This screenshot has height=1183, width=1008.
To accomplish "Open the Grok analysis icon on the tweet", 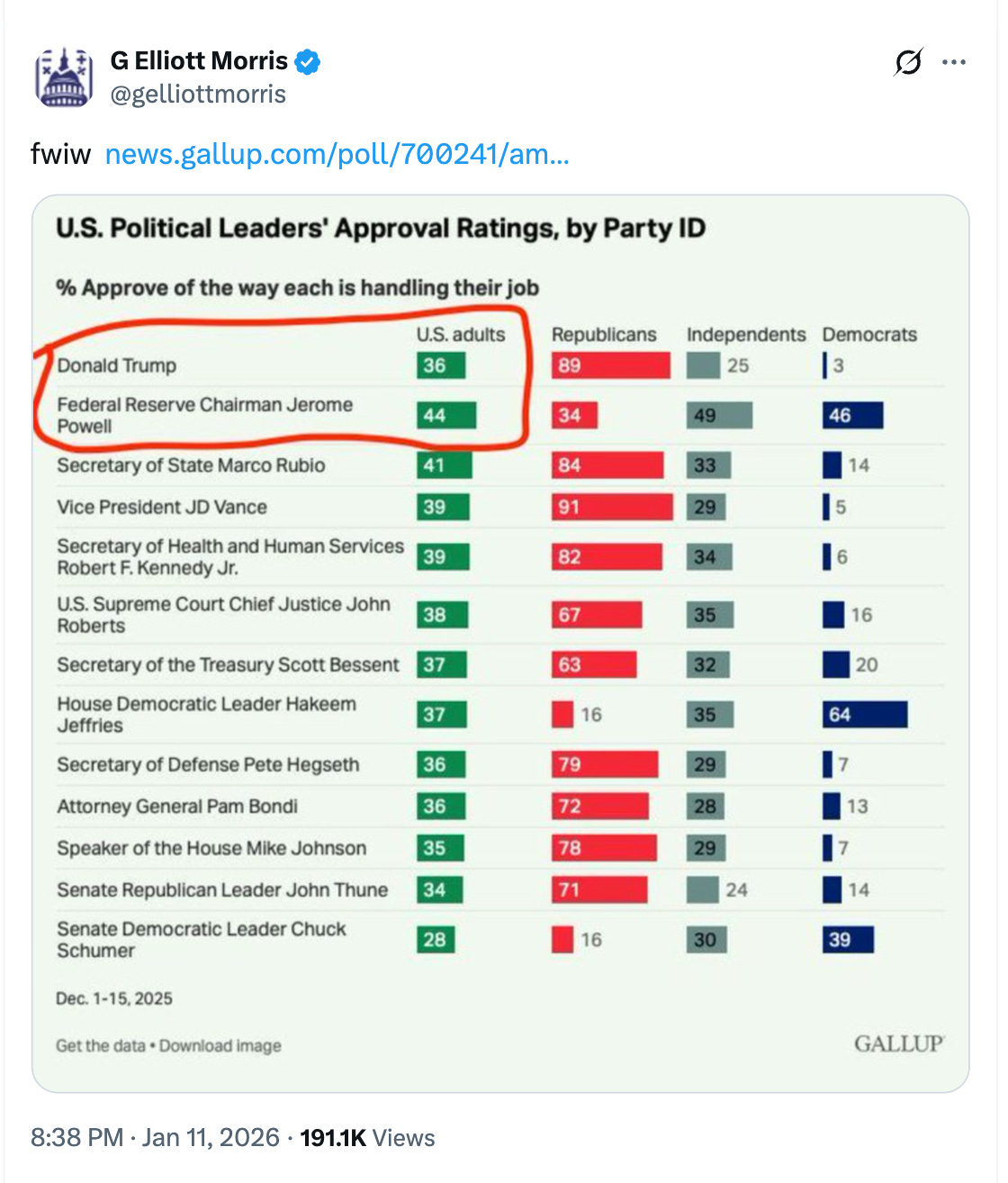I will pyautogui.click(x=909, y=61).
